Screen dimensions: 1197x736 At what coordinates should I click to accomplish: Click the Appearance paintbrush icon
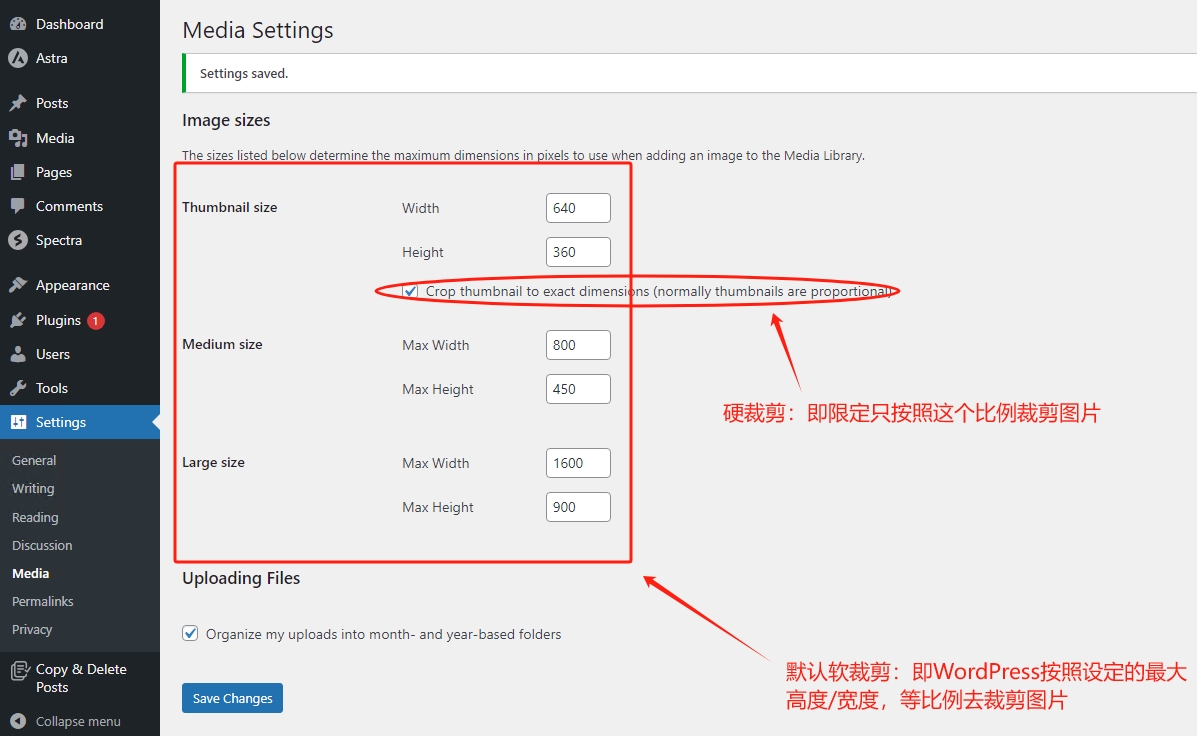point(18,286)
